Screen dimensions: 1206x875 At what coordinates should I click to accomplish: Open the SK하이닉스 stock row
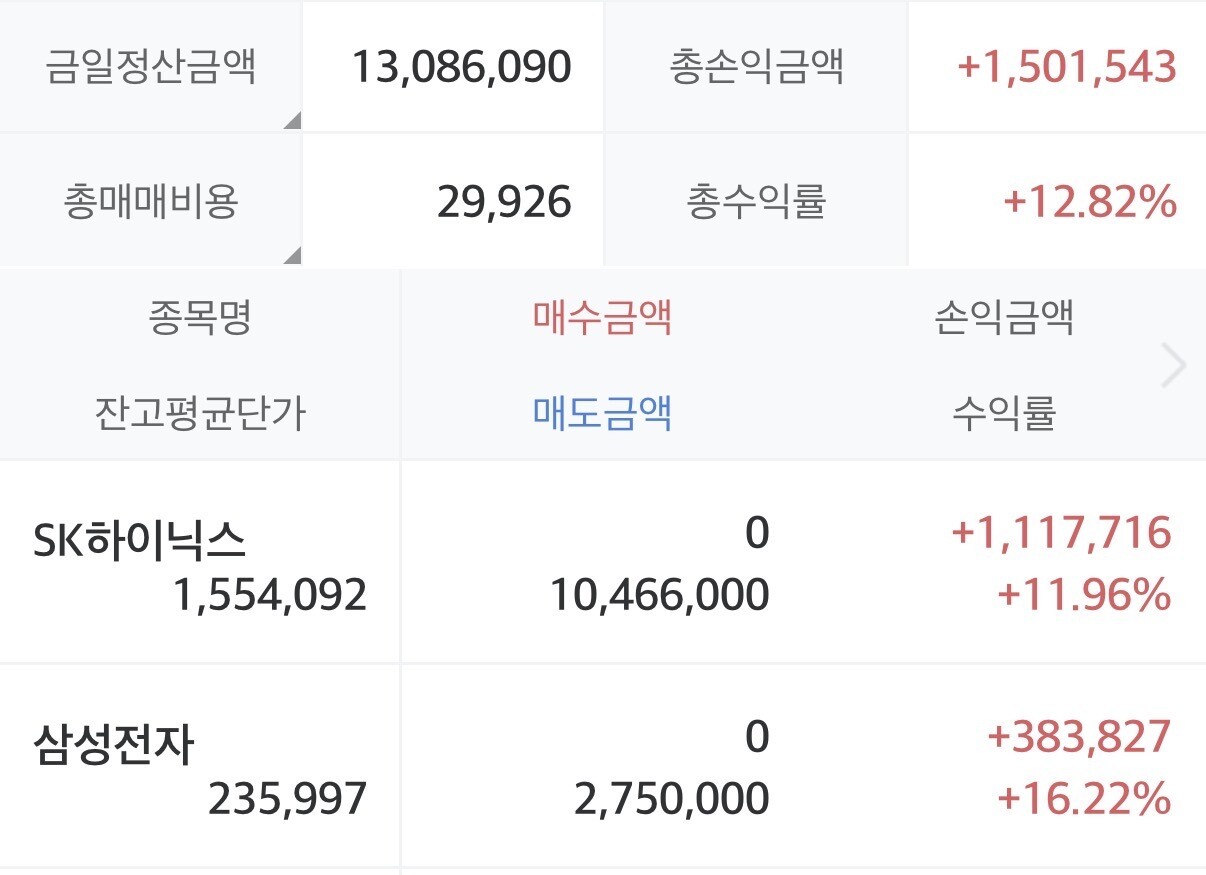tap(603, 563)
